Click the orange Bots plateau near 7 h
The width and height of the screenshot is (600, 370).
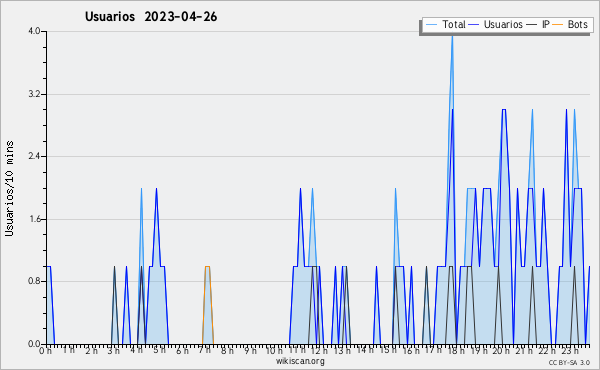(x=207, y=266)
